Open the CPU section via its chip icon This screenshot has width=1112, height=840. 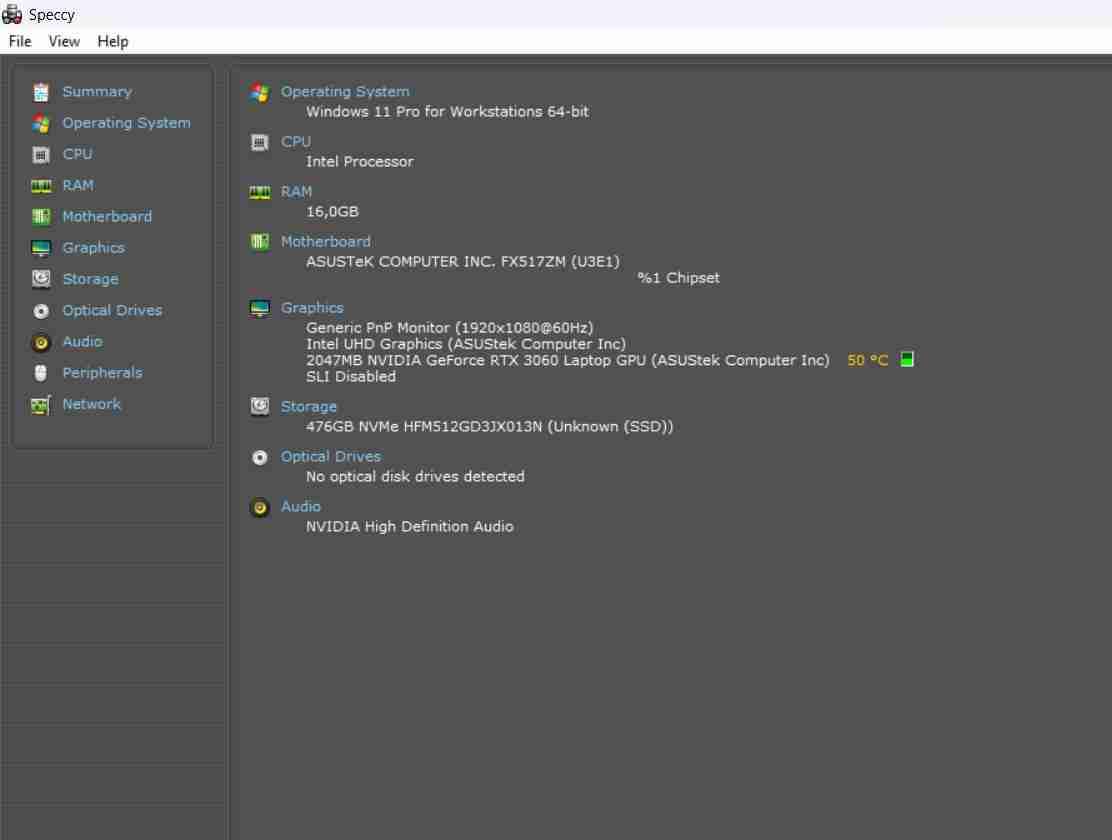pyautogui.click(x=41, y=154)
